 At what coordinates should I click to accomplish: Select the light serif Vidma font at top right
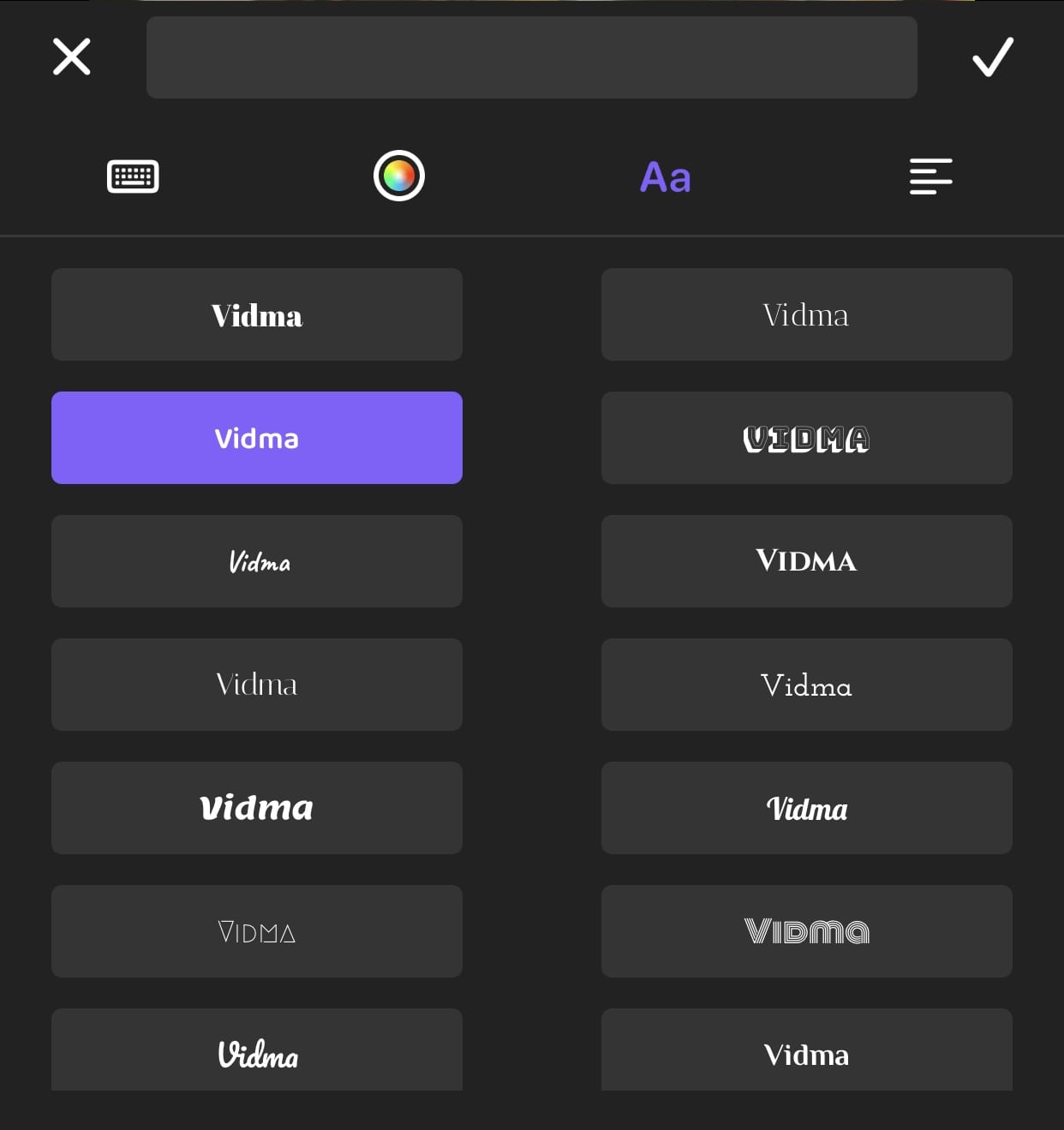pos(806,314)
